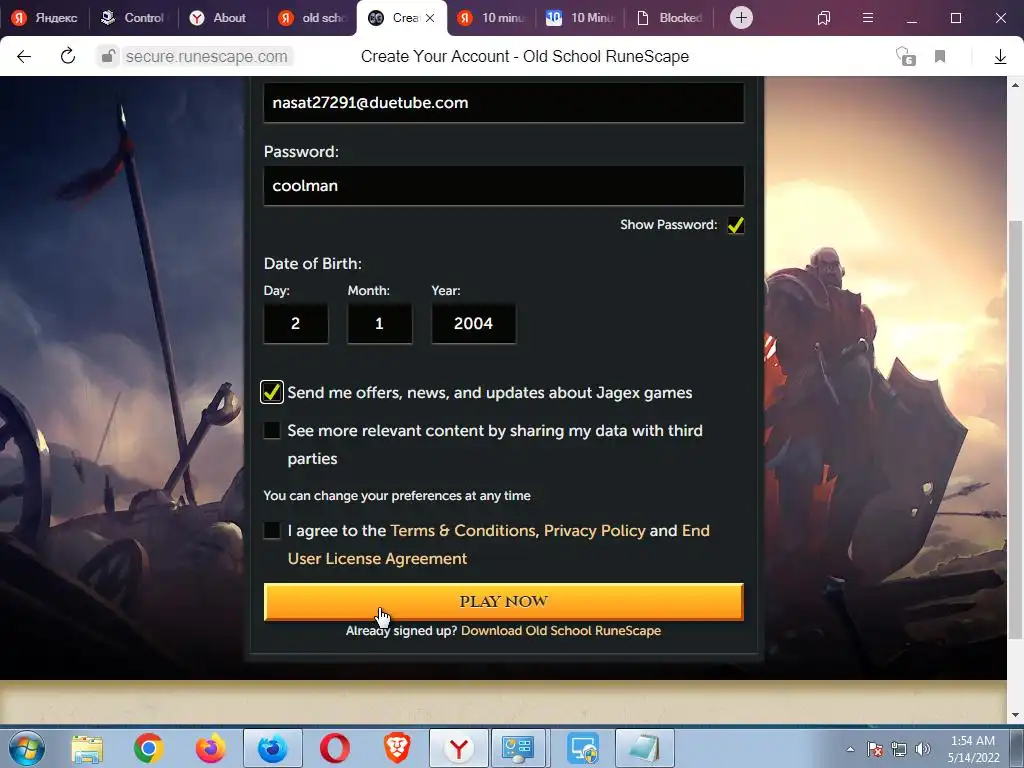Switch to the Control tab
1024x768 pixels.
point(133,18)
